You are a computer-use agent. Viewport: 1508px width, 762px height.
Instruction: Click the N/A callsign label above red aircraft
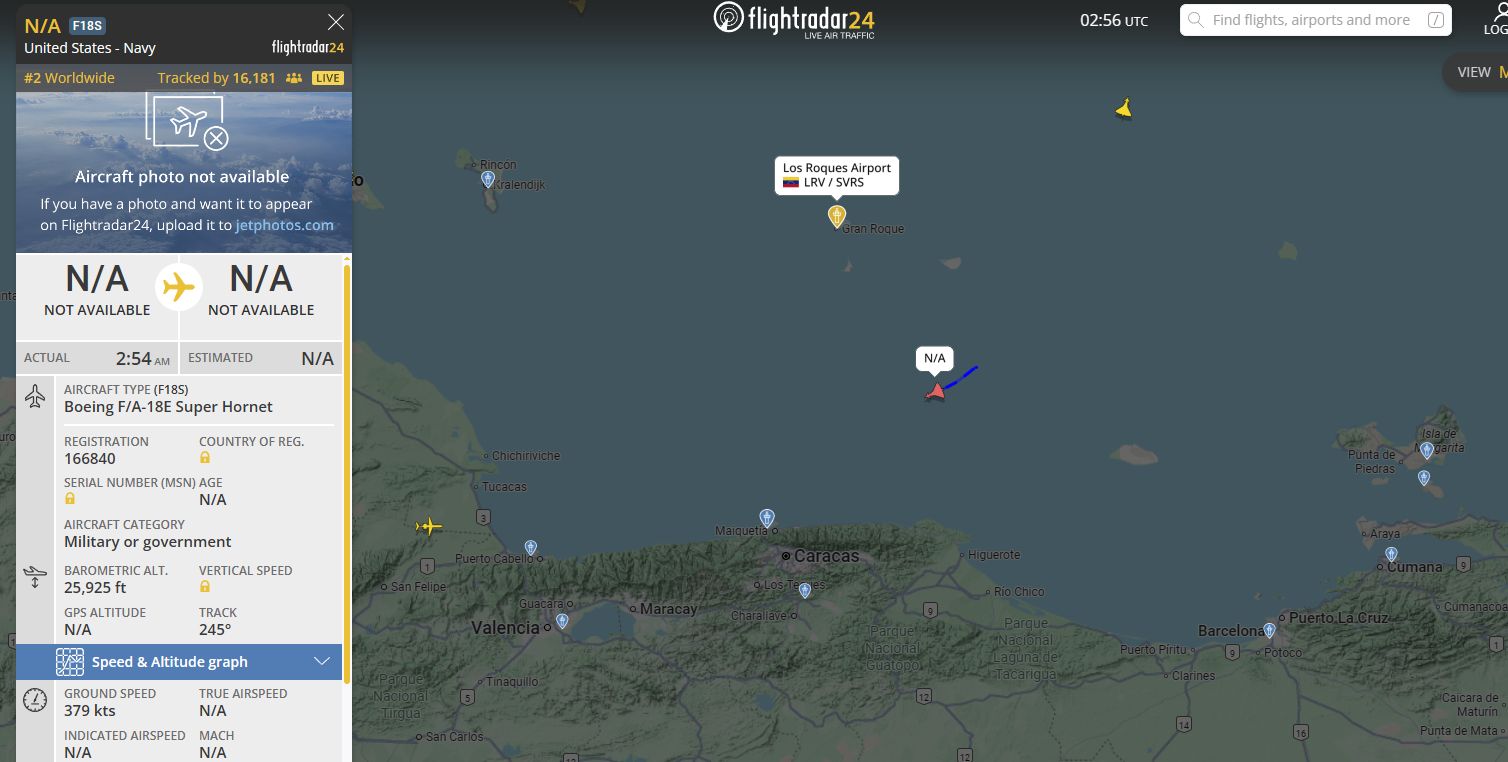[934, 358]
